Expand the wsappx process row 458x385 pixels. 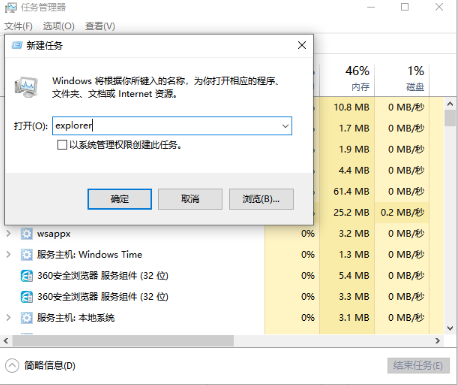tap(9, 234)
